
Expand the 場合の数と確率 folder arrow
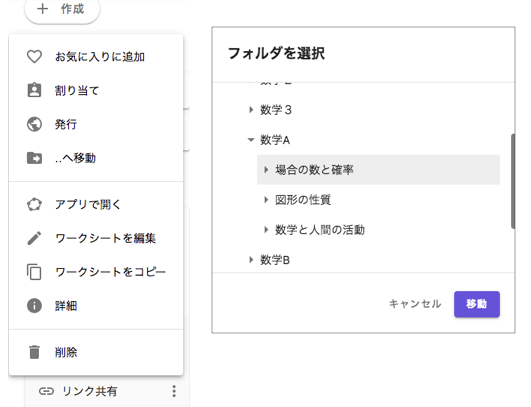pyautogui.click(x=266, y=170)
